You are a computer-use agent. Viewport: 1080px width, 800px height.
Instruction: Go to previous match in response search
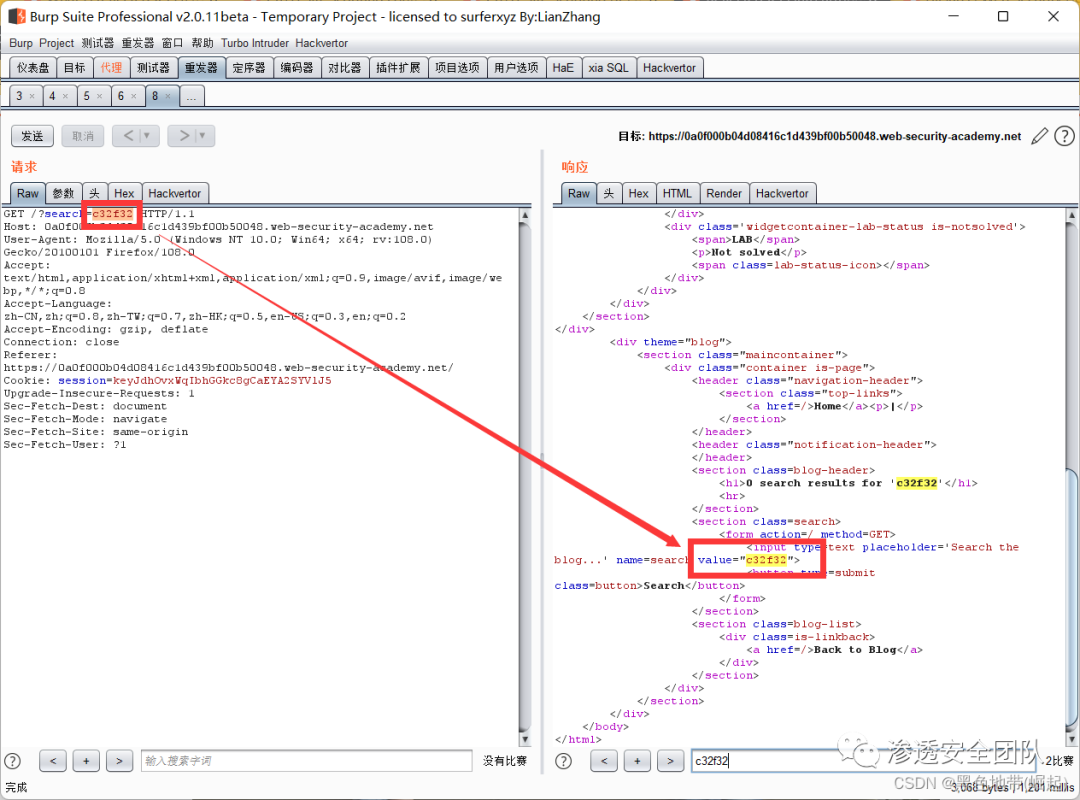click(x=604, y=761)
